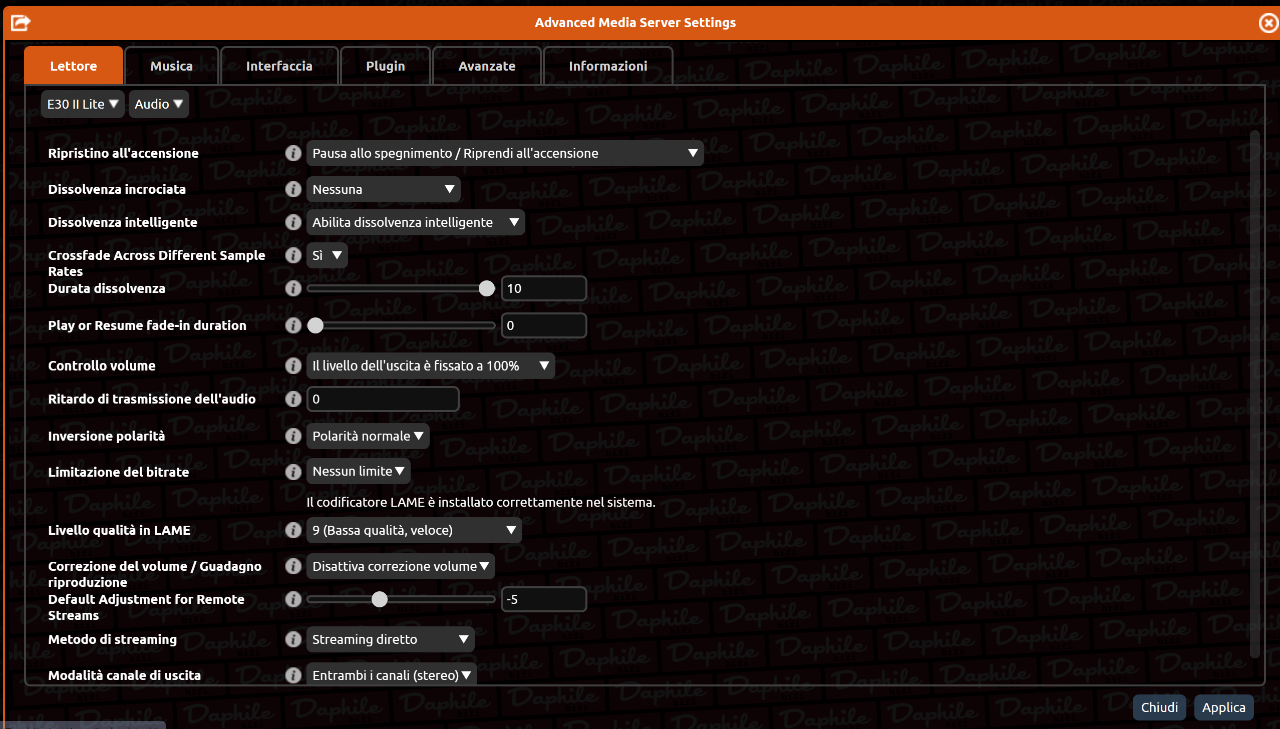Open Ripristino all'accensione dropdown
Viewport: 1280px width, 729px height.
click(x=505, y=153)
